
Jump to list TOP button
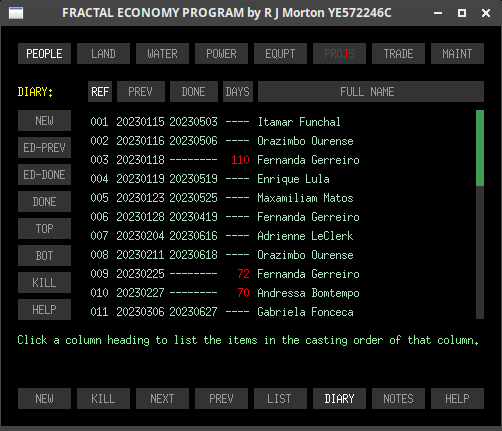pos(44,228)
